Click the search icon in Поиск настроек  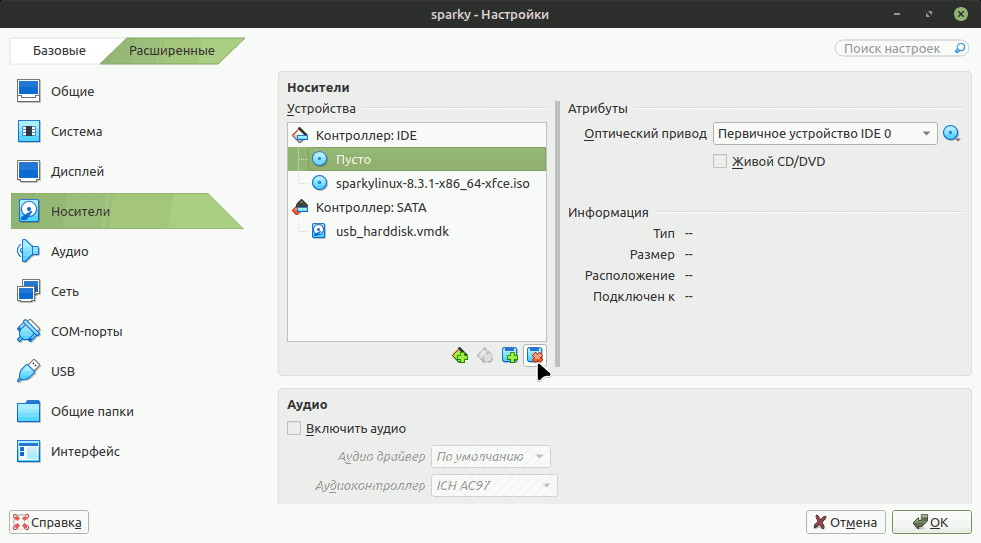[960, 48]
